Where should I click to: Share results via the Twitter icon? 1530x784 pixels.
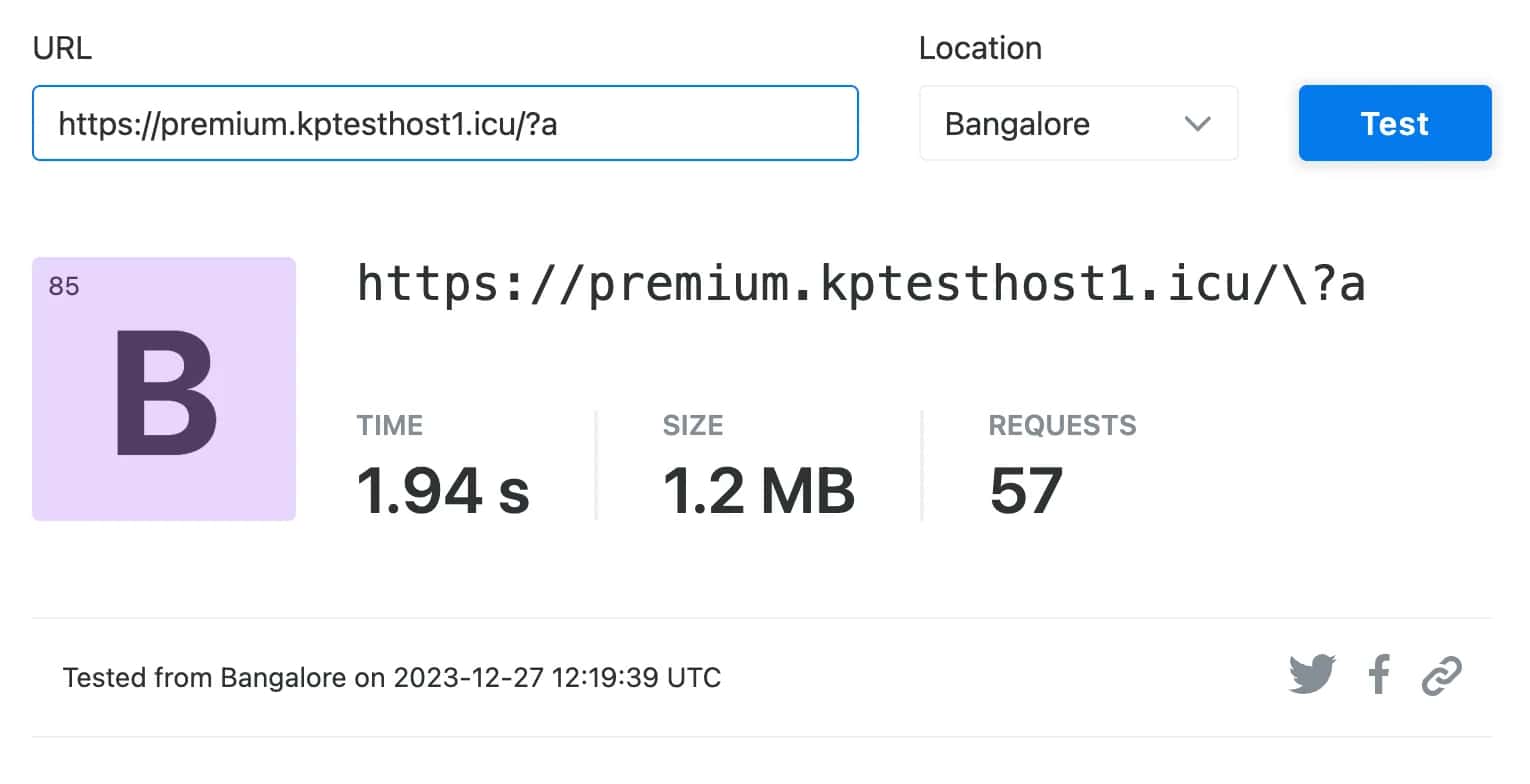click(x=1311, y=675)
